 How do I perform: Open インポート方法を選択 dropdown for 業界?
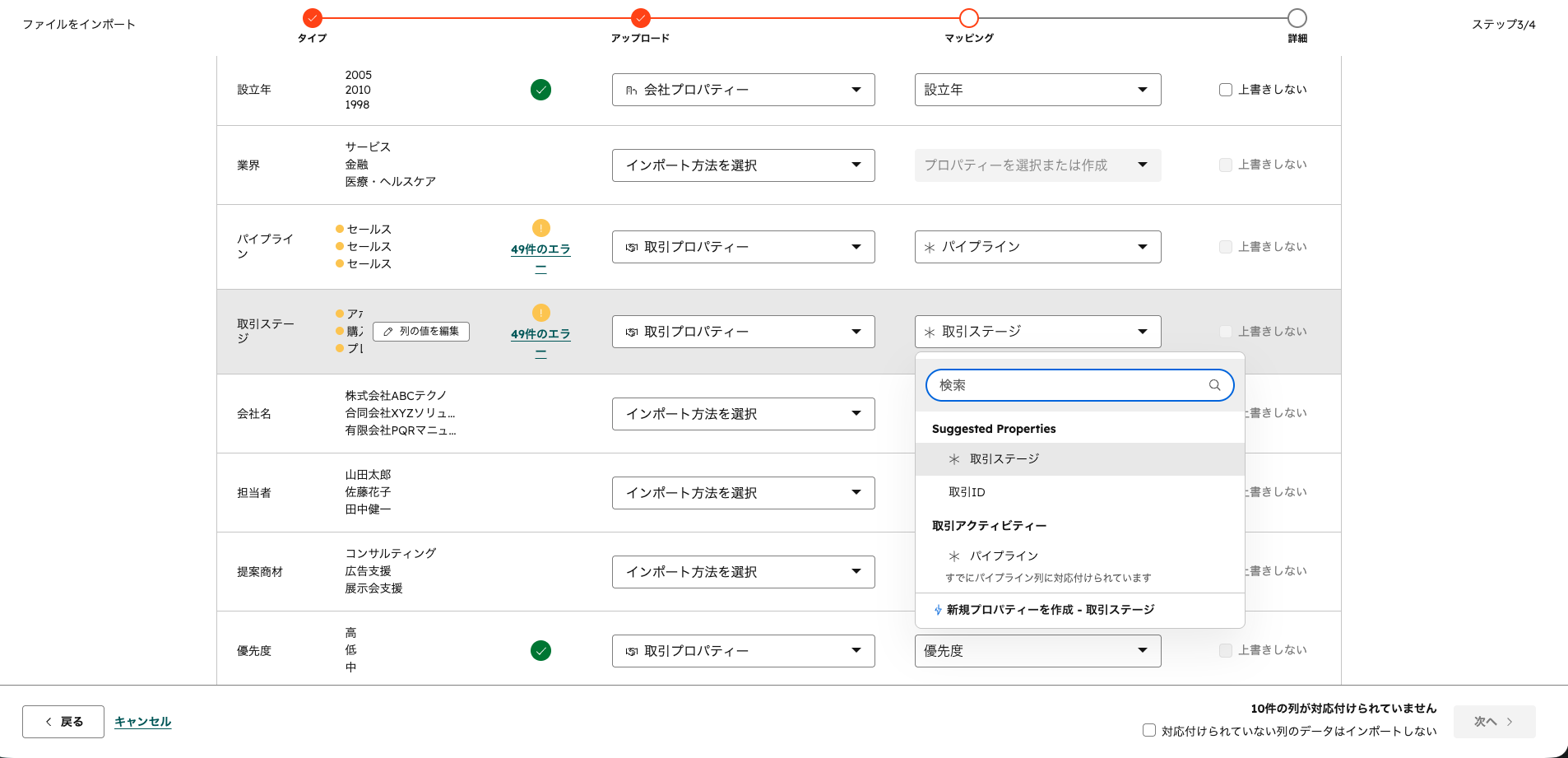(x=743, y=165)
